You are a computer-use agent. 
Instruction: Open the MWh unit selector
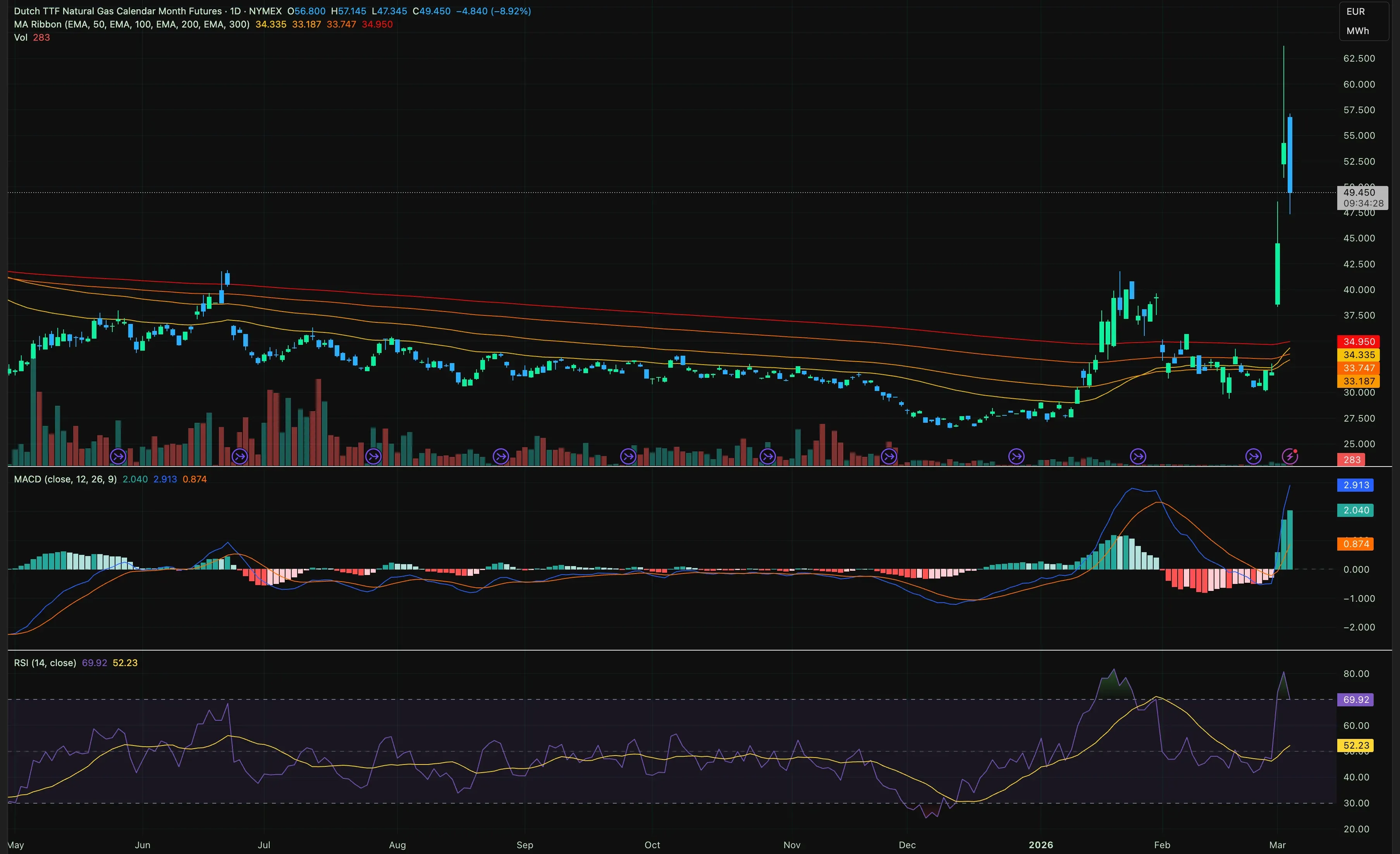pyautogui.click(x=1357, y=31)
